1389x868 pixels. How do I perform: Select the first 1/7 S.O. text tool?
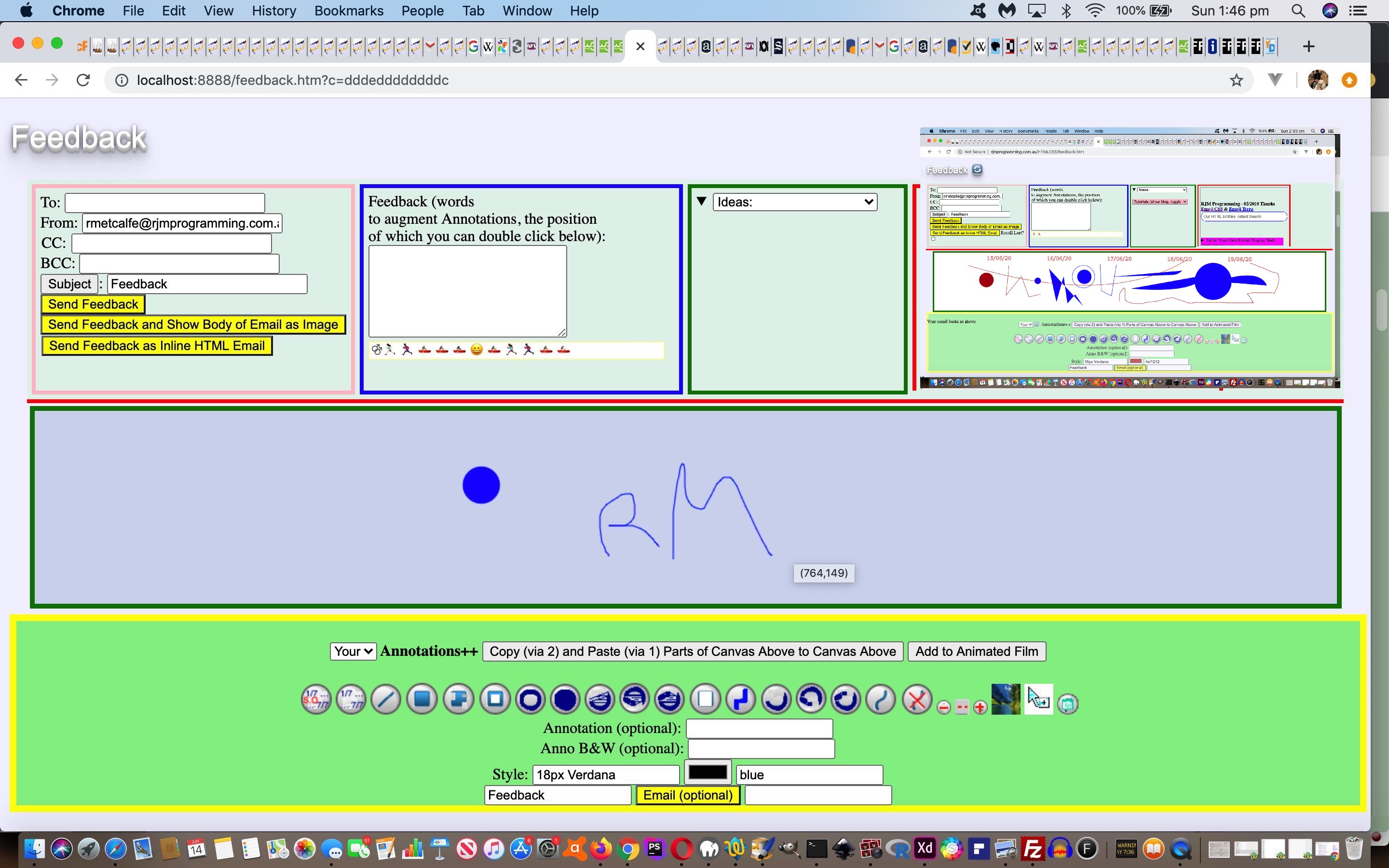(x=316, y=699)
